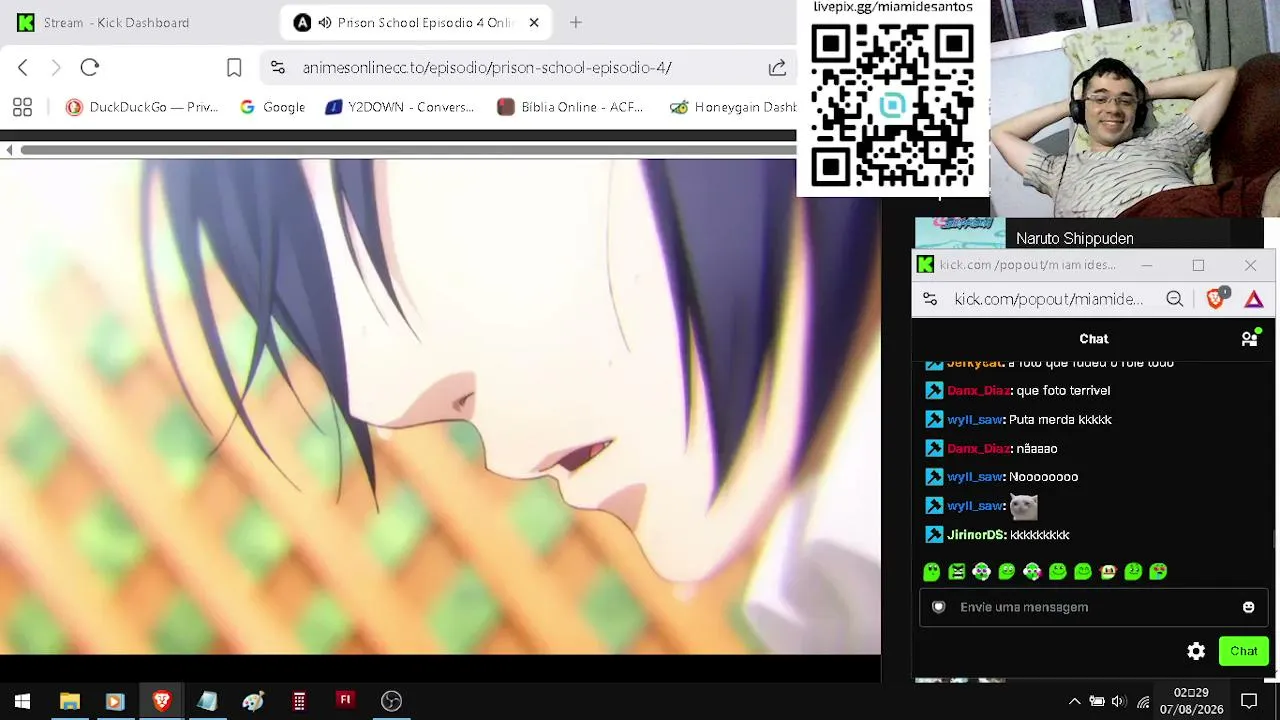Open the Honeygain Dashboard bookmark

click(x=732, y=107)
